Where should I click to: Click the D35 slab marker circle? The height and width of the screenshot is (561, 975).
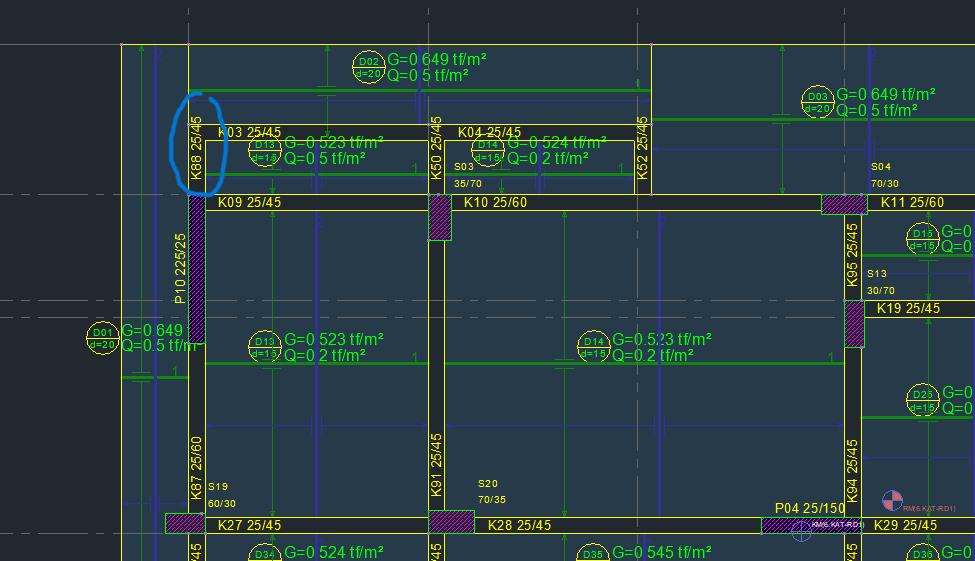point(593,553)
